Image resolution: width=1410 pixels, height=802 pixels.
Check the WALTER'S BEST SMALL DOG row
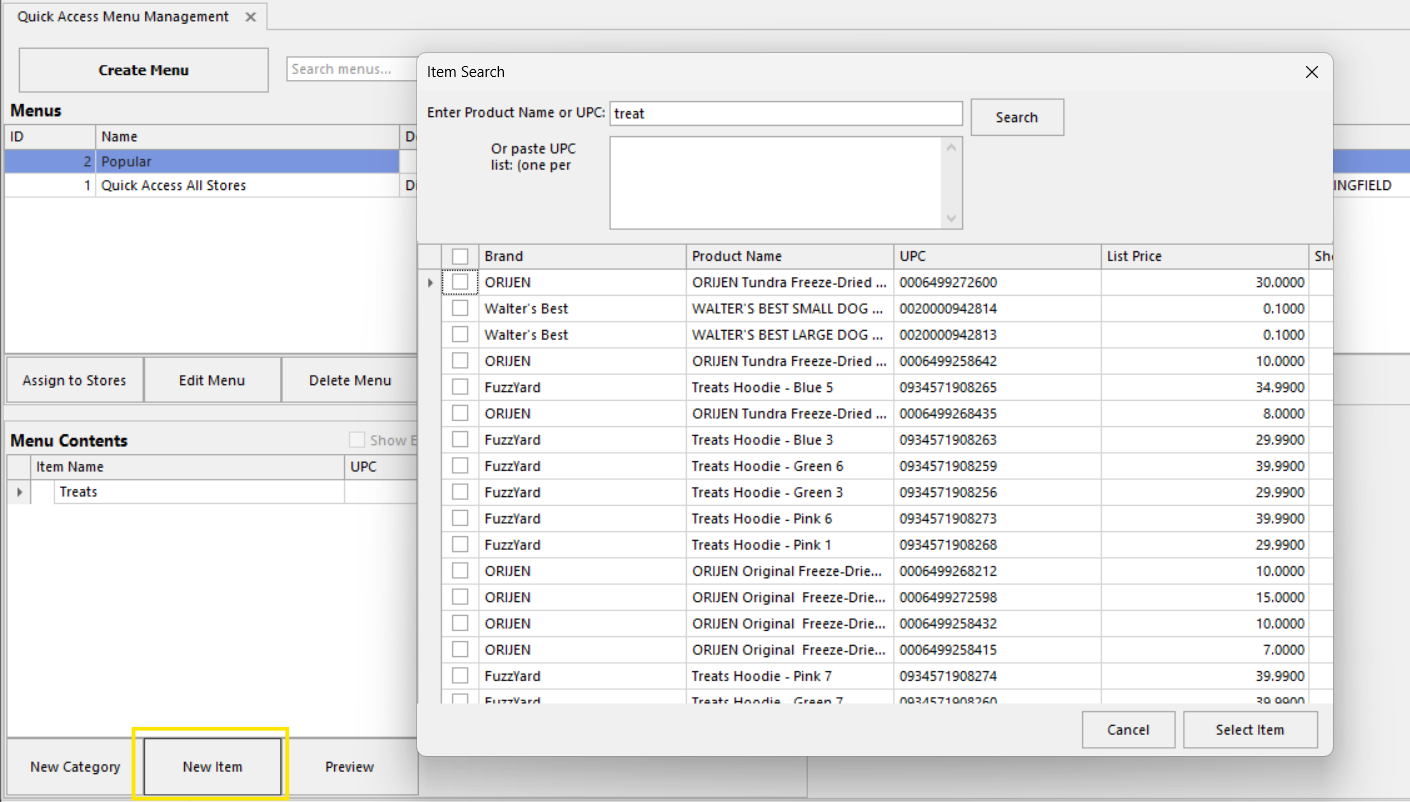[x=460, y=309]
